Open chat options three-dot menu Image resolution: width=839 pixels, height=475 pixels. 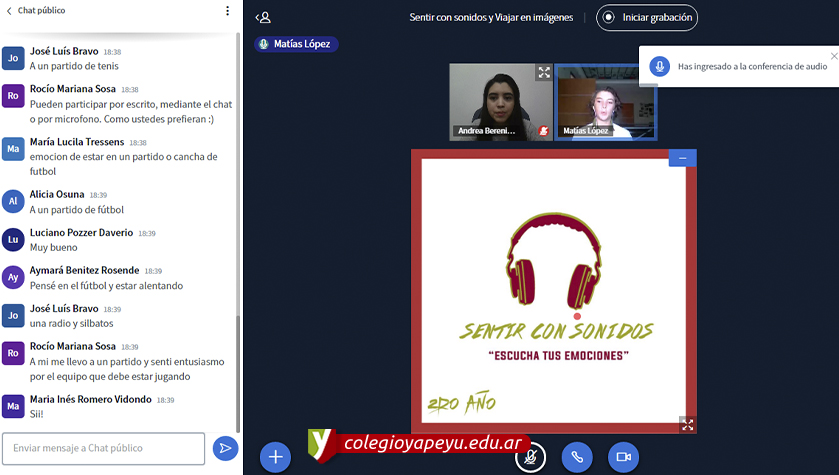pos(227,11)
